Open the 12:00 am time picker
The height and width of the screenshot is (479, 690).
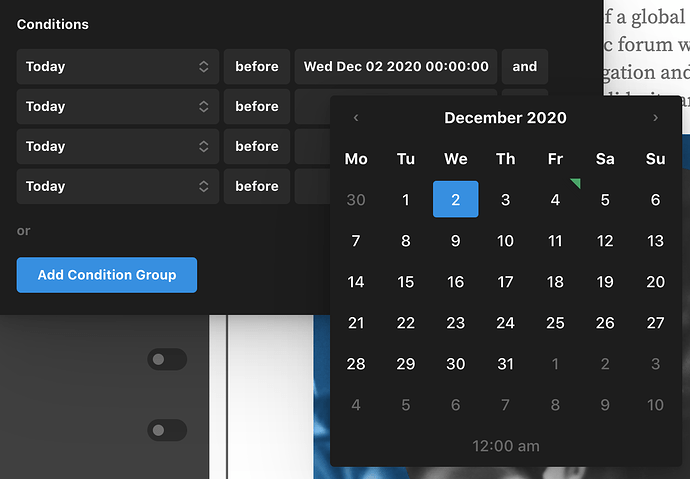click(505, 446)
